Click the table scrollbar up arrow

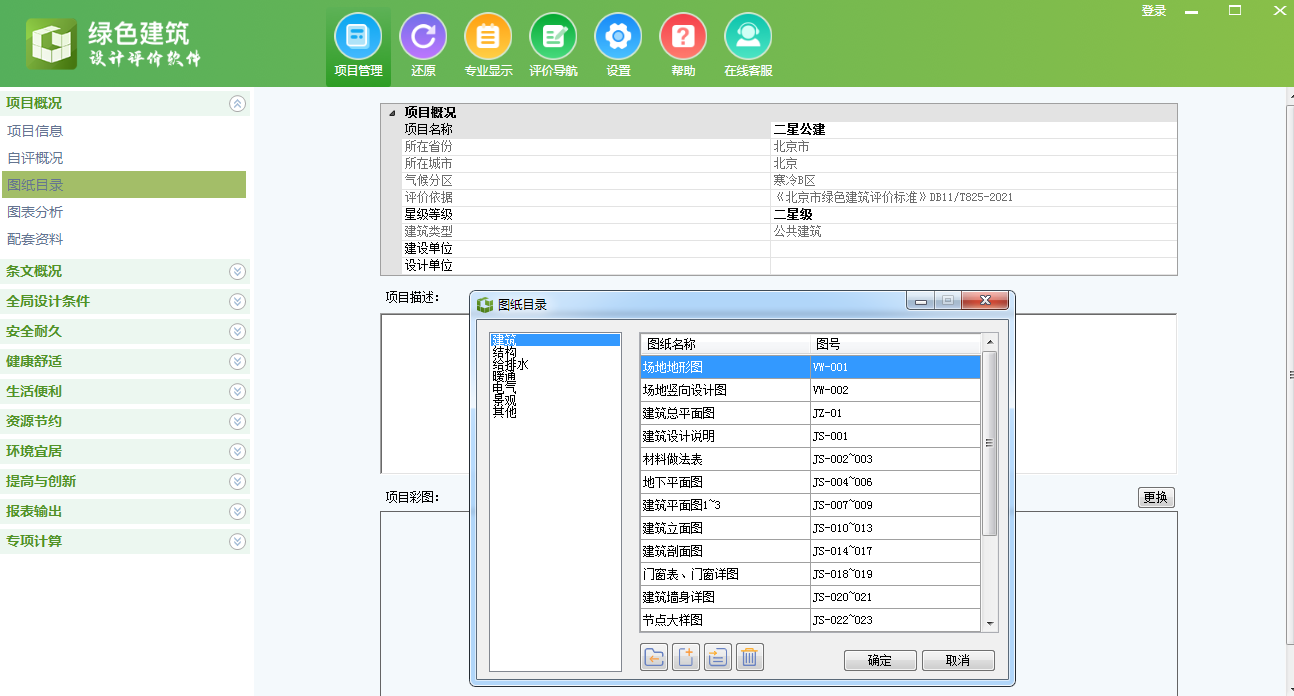pos(990,342)
